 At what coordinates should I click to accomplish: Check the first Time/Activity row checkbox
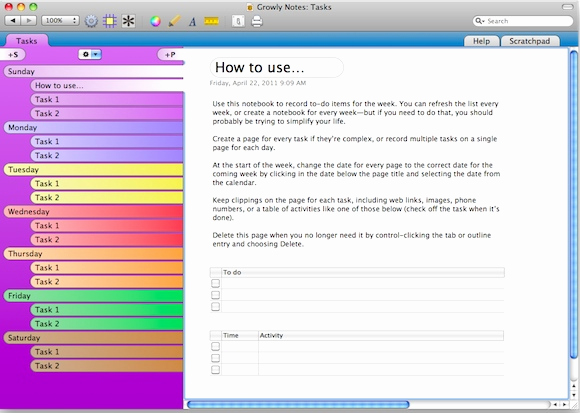click(215, 346)
